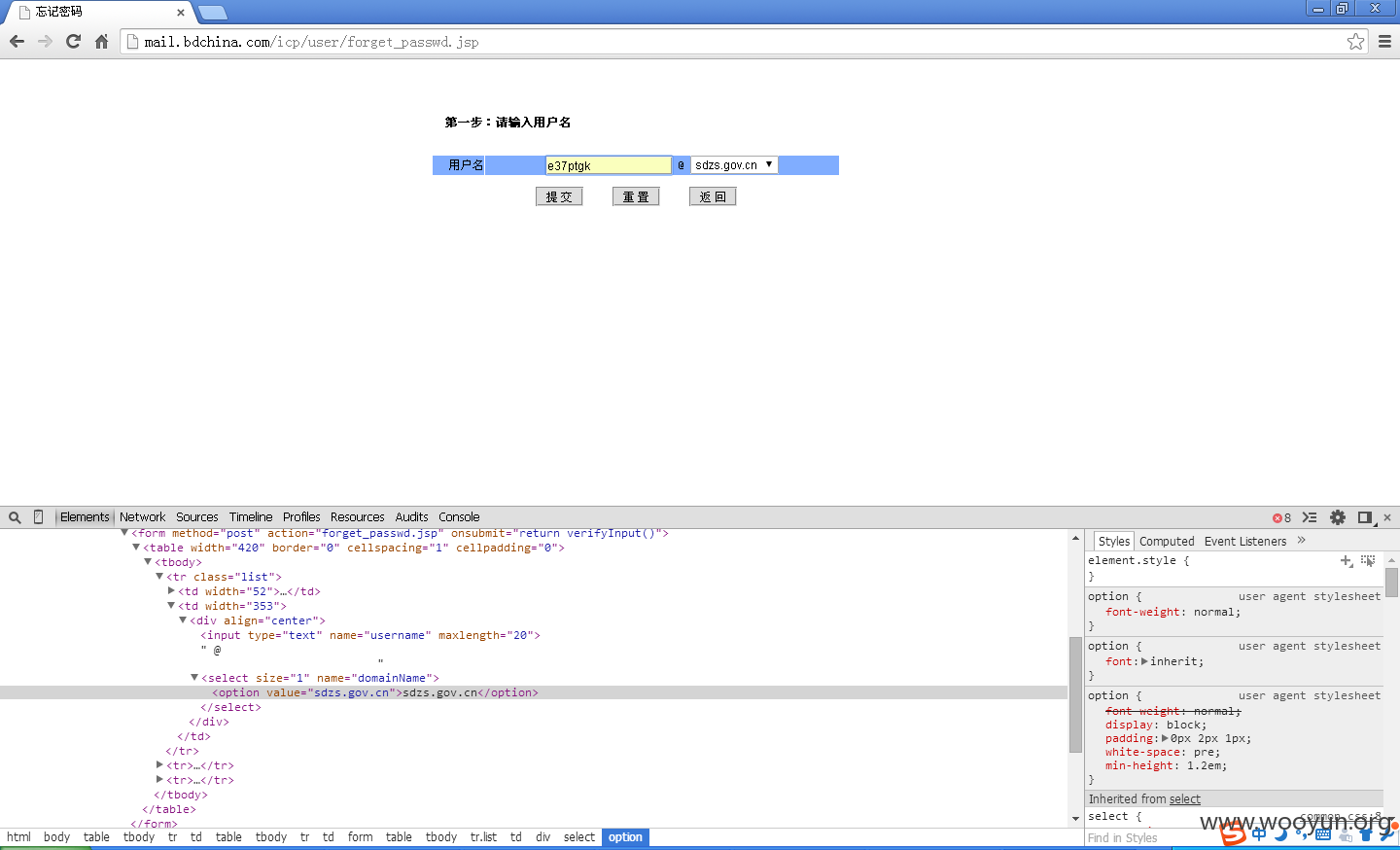Open a new browser tab
This screenshot has height=850, width=1400.
pos(212,13)
